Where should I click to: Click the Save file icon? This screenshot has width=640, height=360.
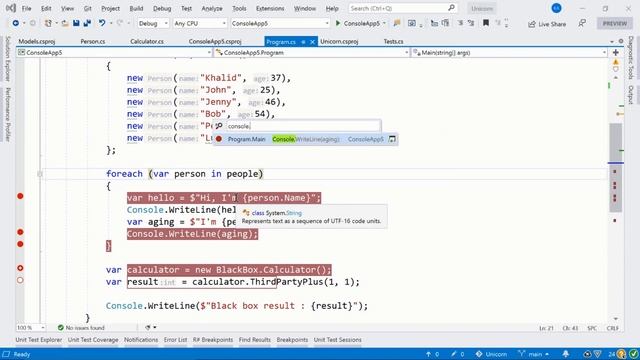coord(76,23)
